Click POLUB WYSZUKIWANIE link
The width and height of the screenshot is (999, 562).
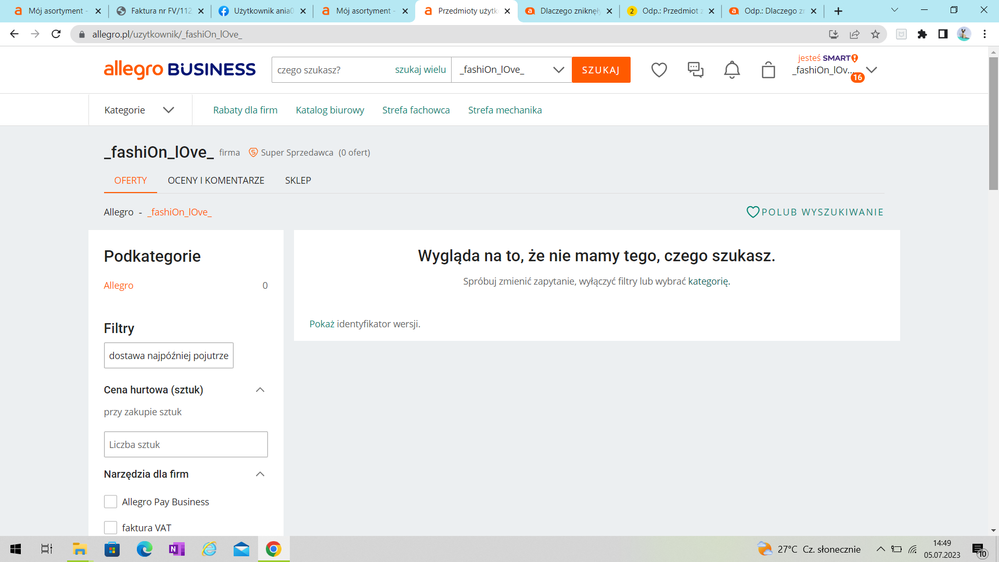pos(815,212)
